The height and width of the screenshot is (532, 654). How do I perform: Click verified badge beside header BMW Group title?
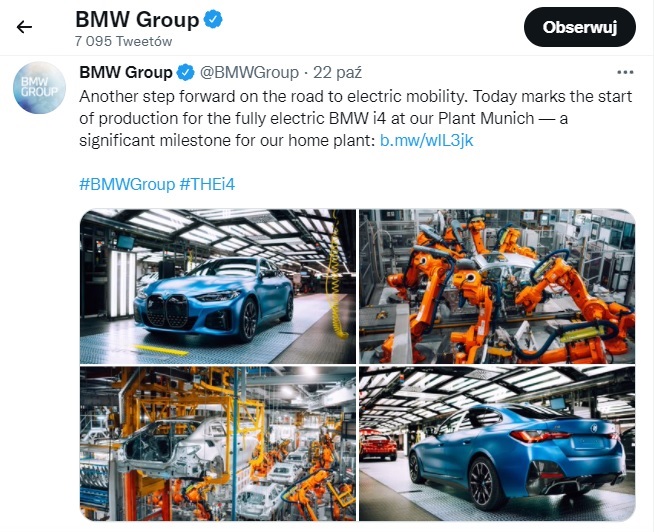(x=213, y=20)
